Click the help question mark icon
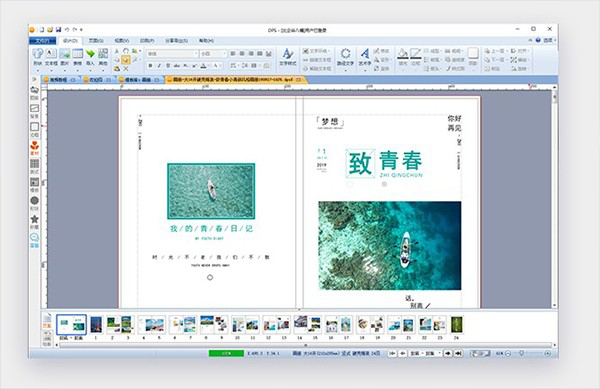Image resolution: width=600 pixels, height=389 pixels. point(538,40)
